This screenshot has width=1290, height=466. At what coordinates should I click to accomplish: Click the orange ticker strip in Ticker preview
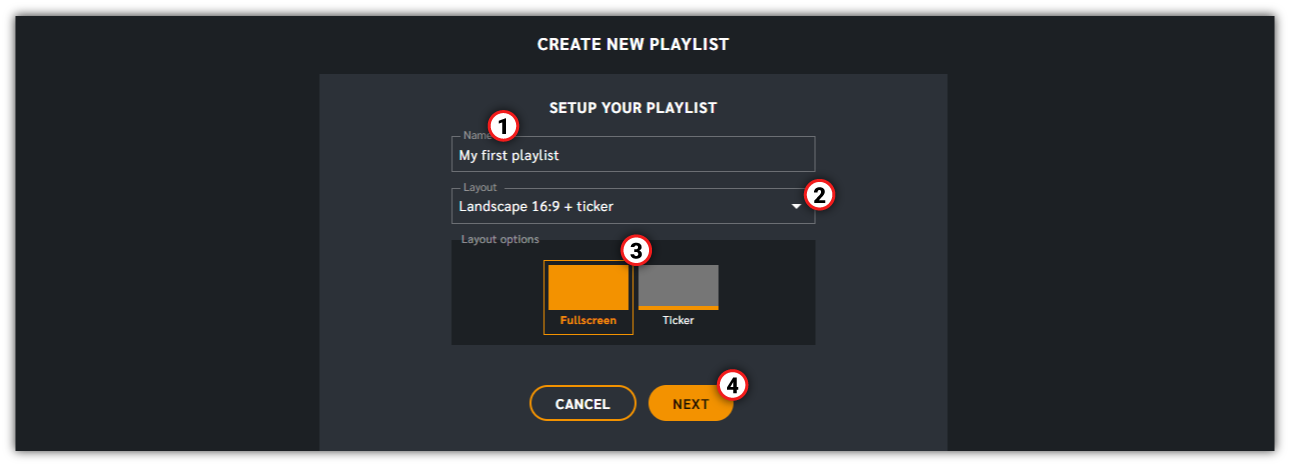point(678,307)
